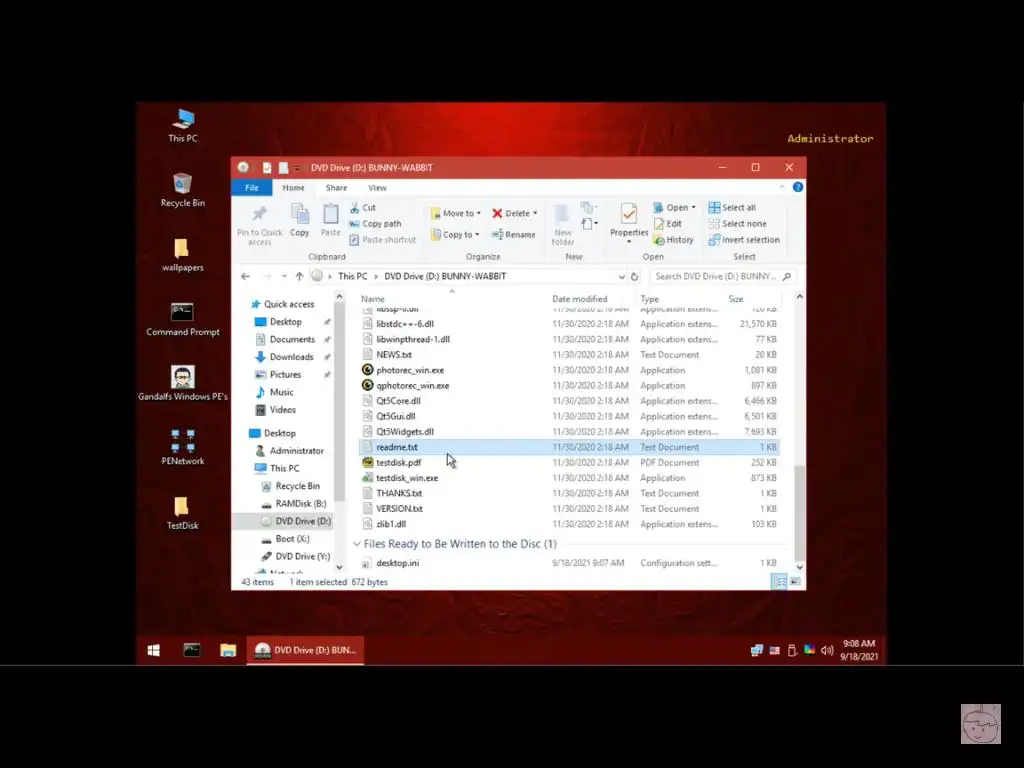Select photorec_win.exe file
The height and width of the screenshot is (768, 1024).
pyautogui.click(x=569, y=370)
